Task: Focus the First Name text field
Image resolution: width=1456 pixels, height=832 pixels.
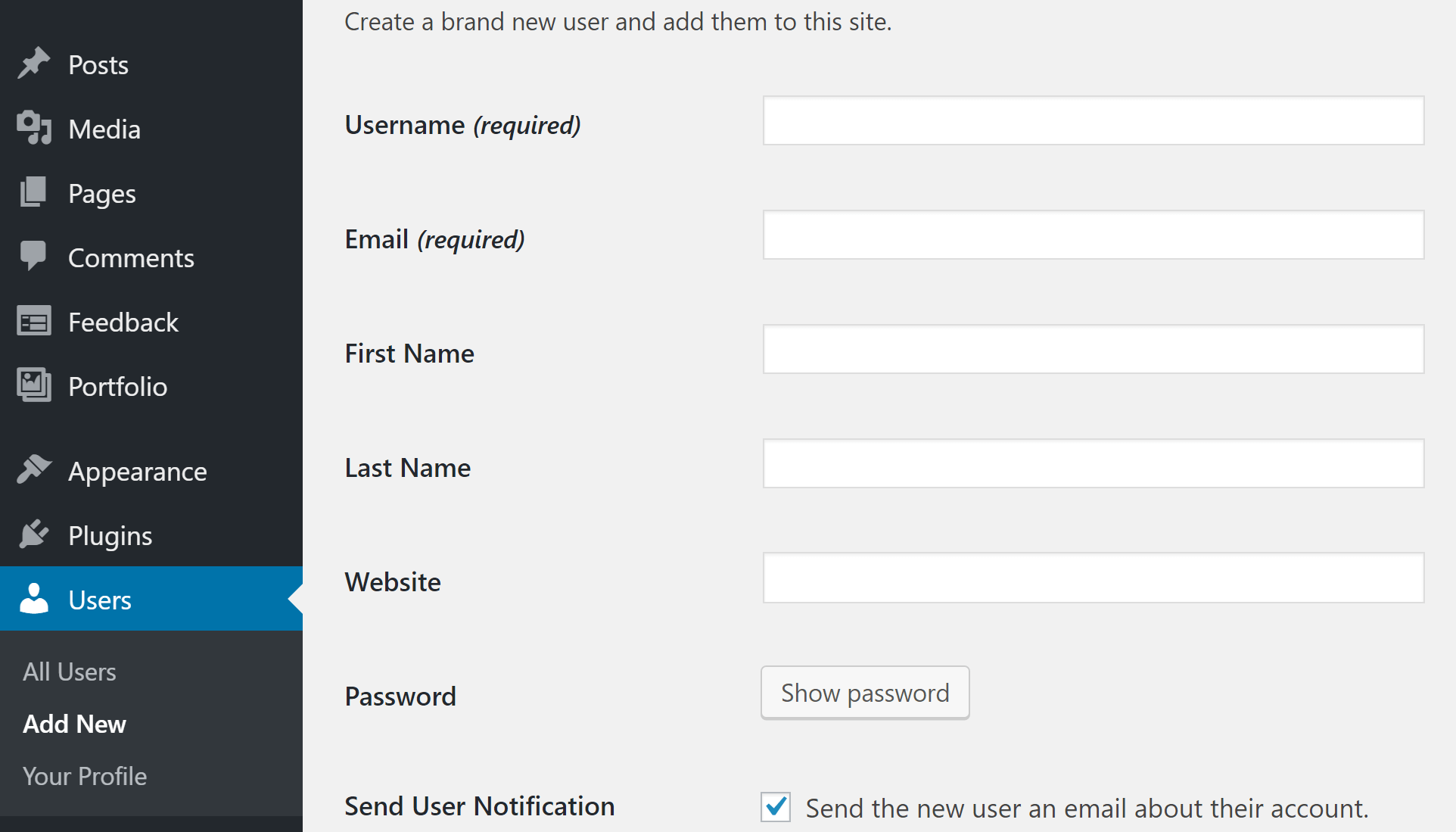Action: coord(1094,349)
